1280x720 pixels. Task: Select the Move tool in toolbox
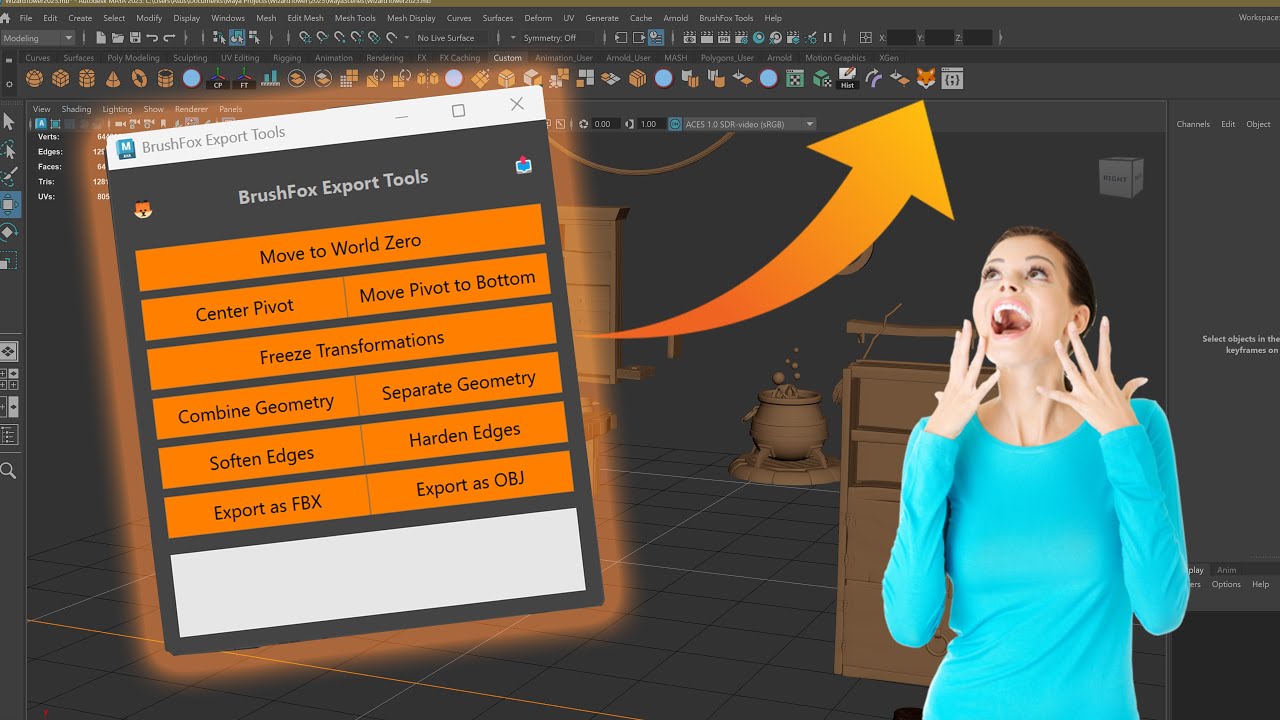pyautogui.click(x=9, y=205)
